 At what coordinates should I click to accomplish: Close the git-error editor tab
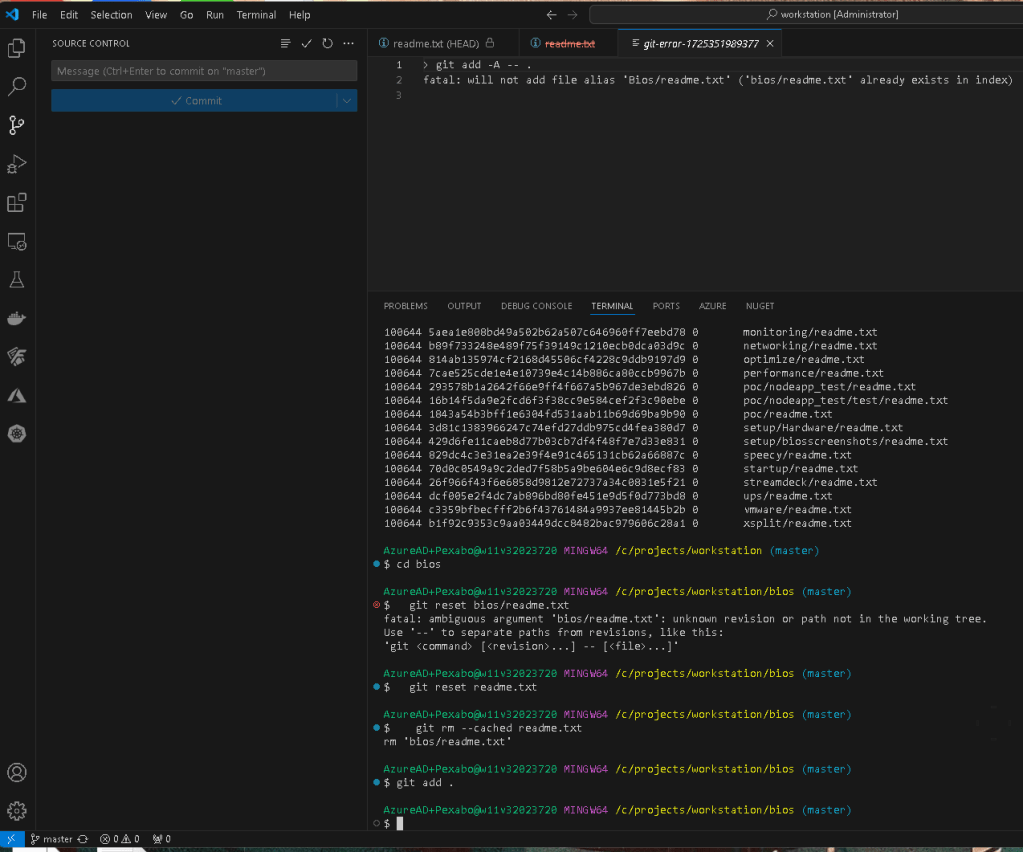click(x=770, y=44)
